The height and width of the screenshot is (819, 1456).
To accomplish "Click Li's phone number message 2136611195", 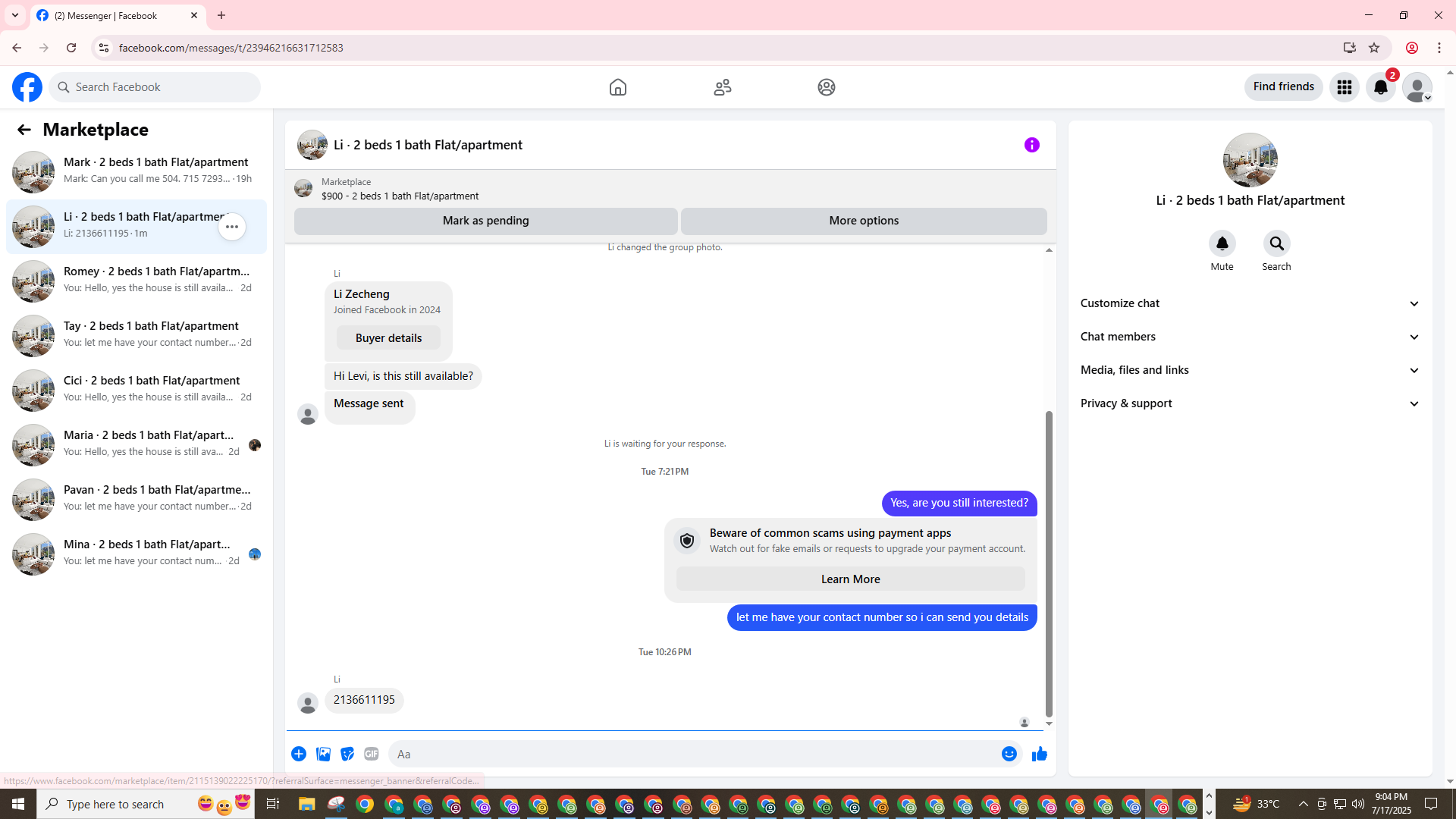I will [364, 700].
